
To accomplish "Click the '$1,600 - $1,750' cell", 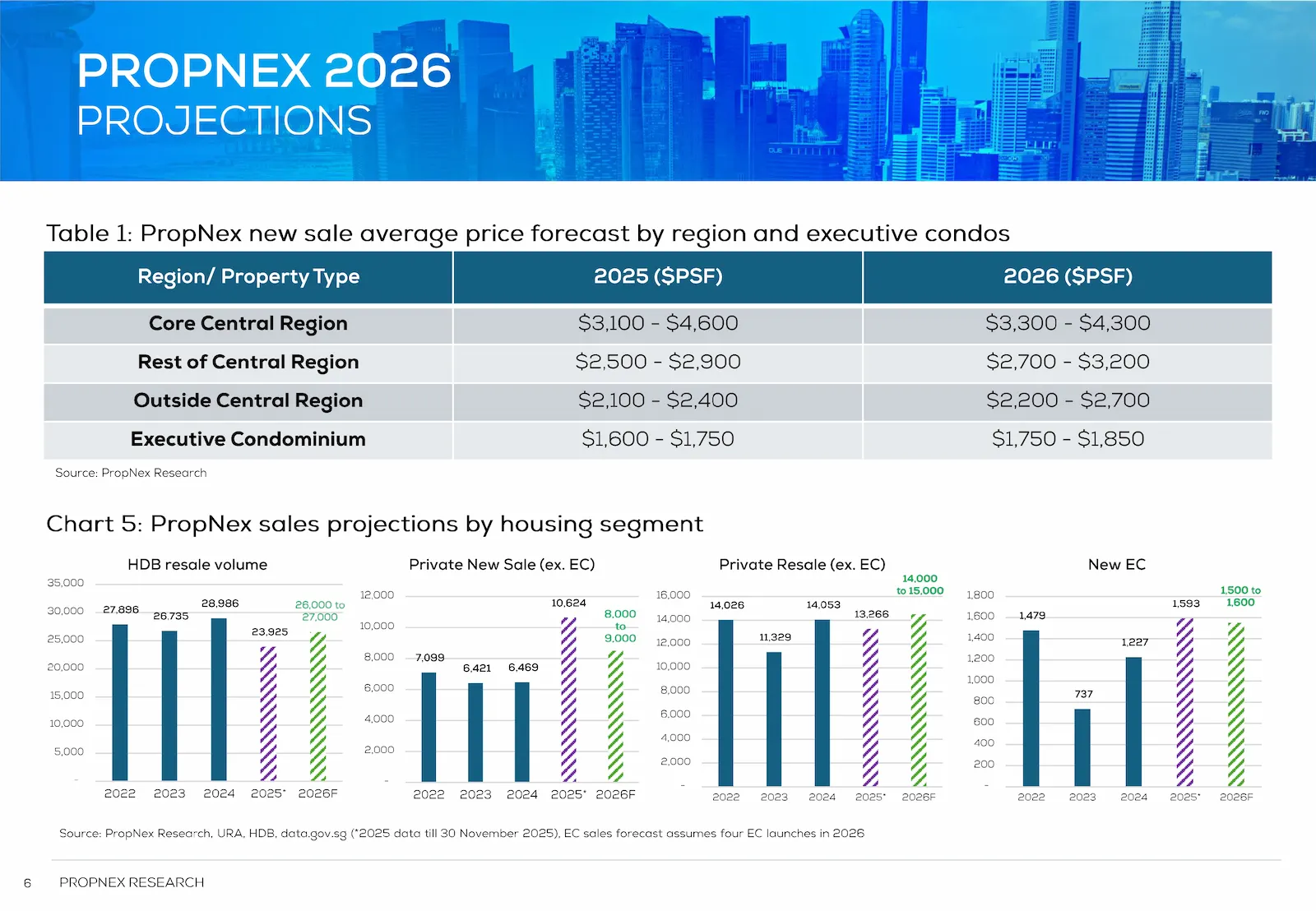I will pyautogui.click(x=658, y=439).
